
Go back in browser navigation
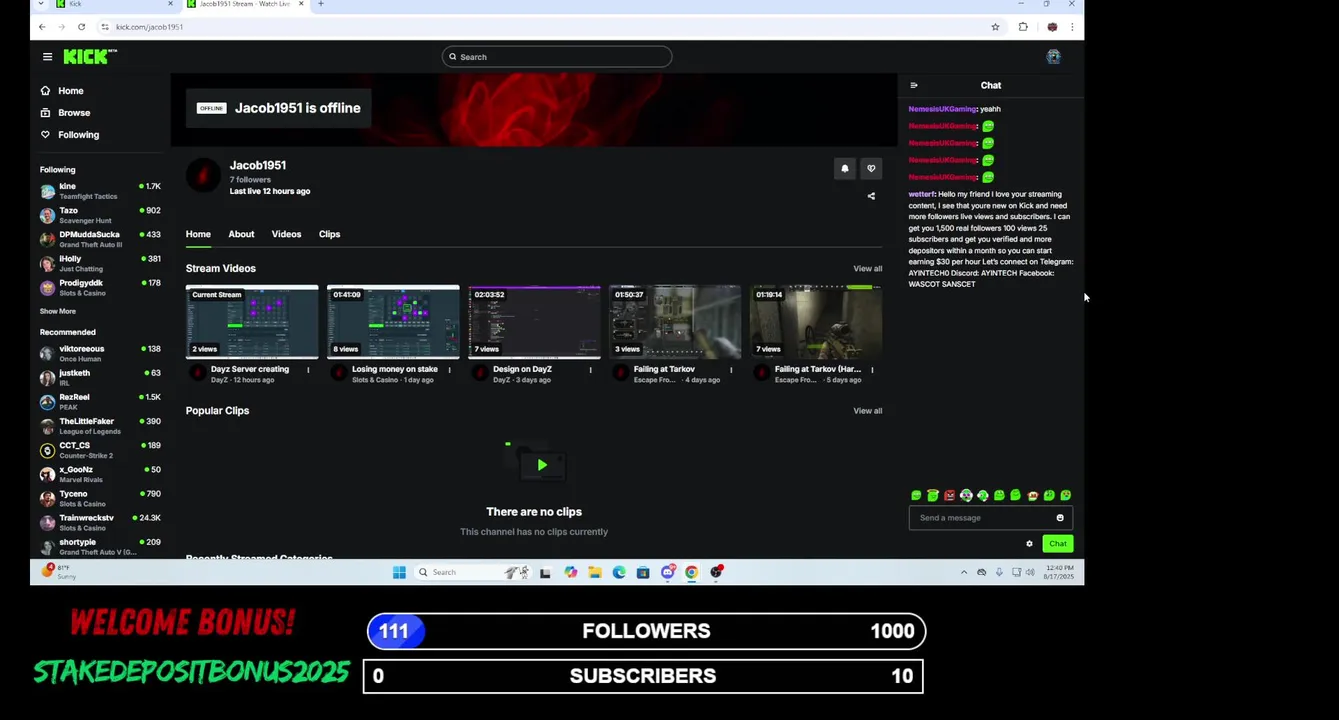pyautogui.click(x=41, y=27)
